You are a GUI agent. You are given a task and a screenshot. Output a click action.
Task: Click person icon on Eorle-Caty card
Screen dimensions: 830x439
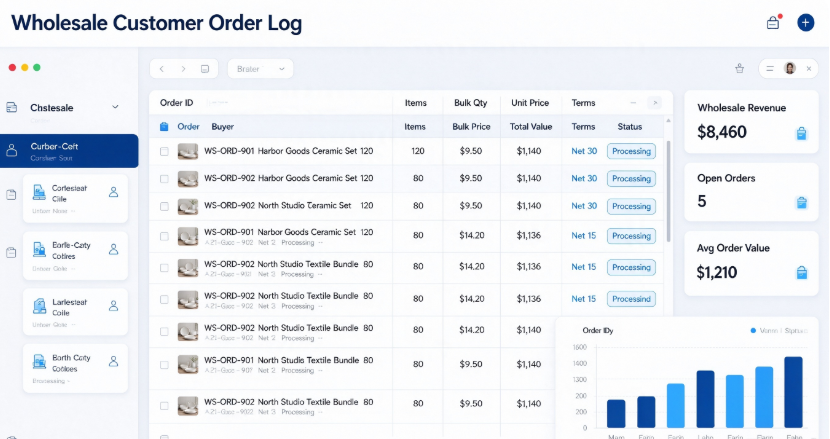click(x=113, y=249)
